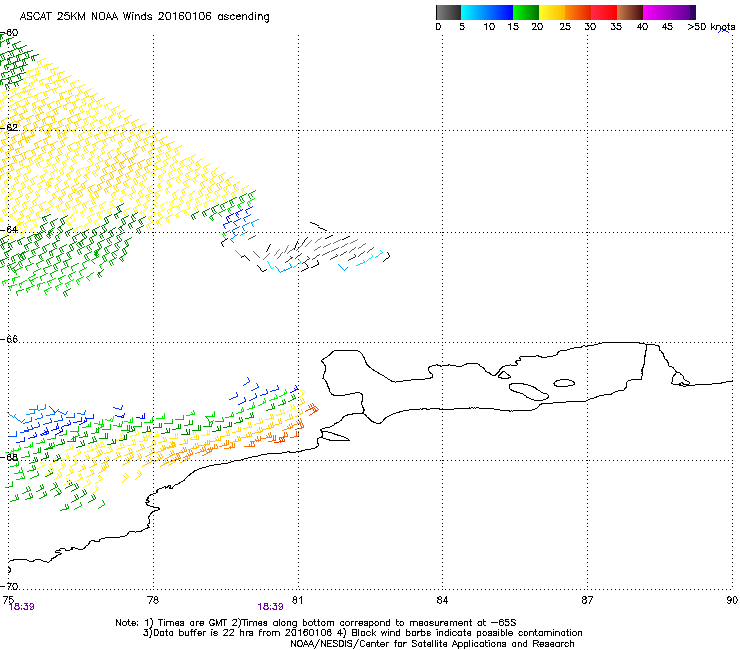Click the "90" longitude axis label
This screenshot has width=740, height=650.
point(732,600)
